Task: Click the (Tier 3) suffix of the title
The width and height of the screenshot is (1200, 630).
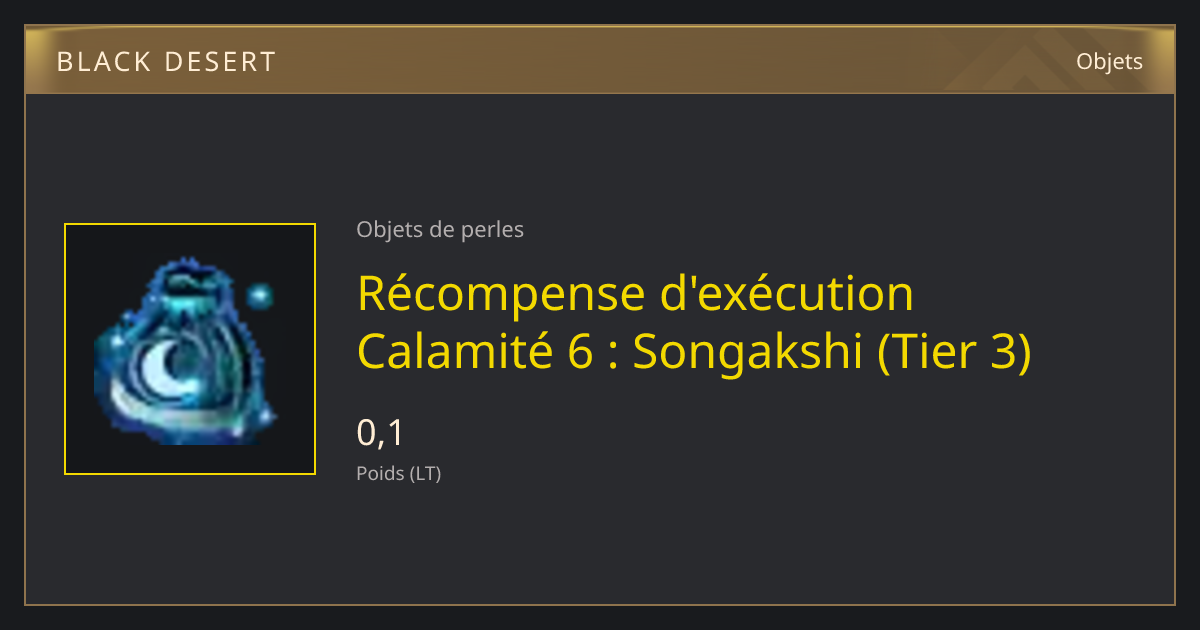Action: tap(954, 353)
